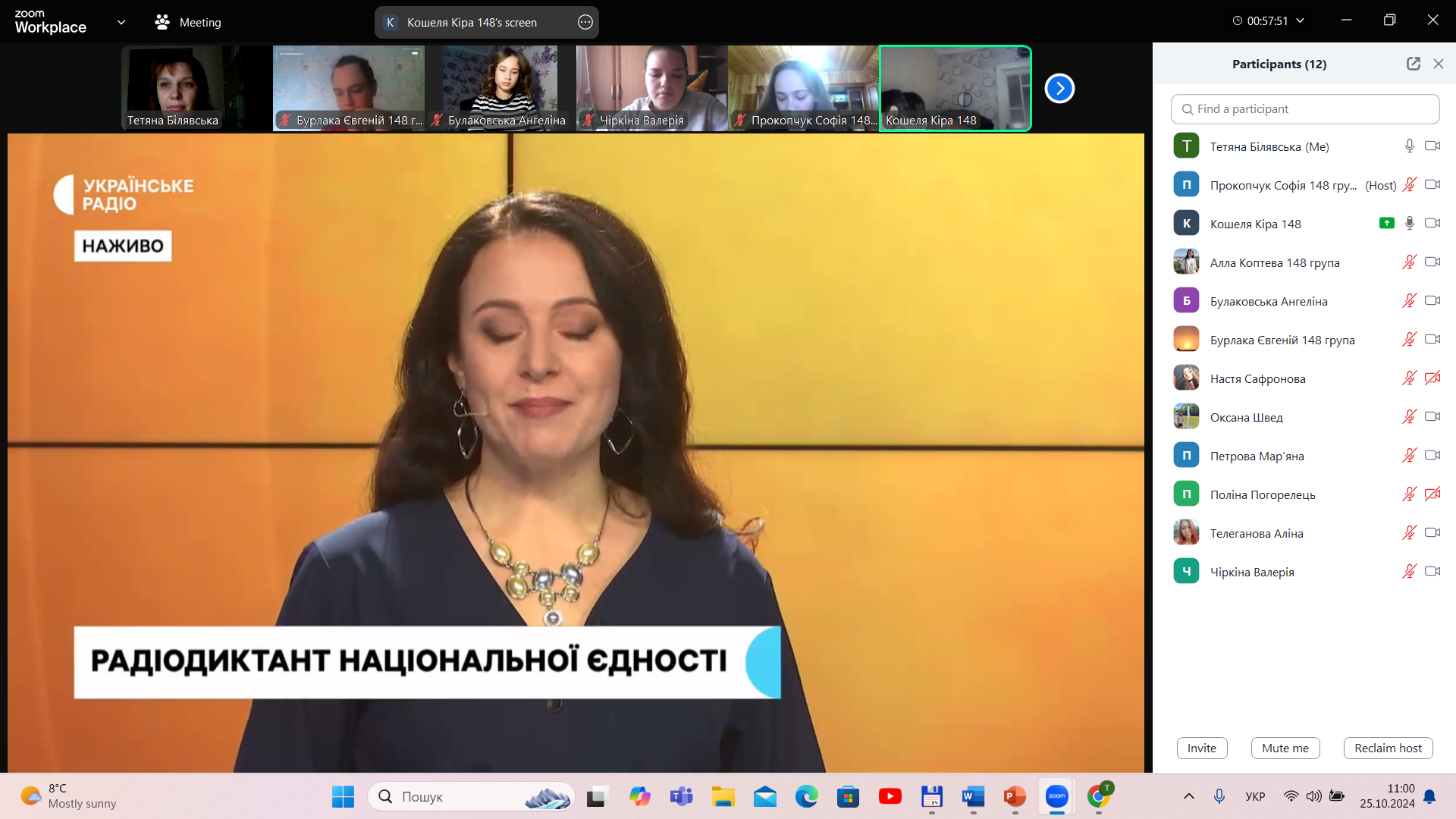Viewport: 1456px width, 819px height.
Task: Click Кошеля Кіра's green sharing icon
Action: [1386, 223]
